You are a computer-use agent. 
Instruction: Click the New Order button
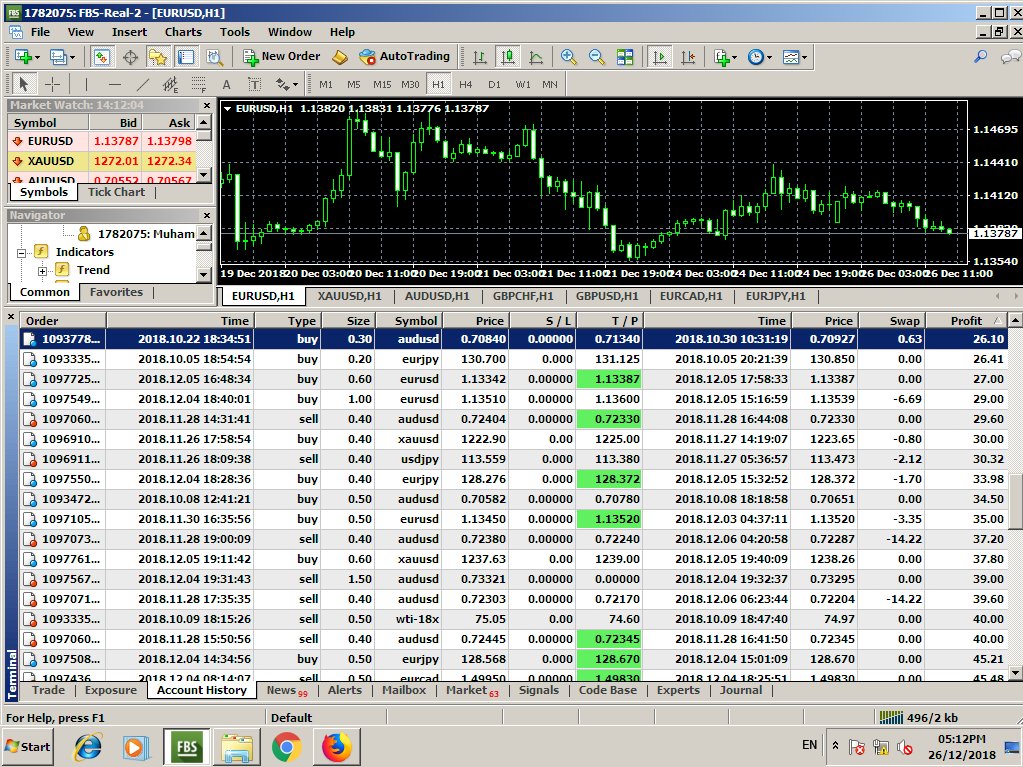coord(282,57)
